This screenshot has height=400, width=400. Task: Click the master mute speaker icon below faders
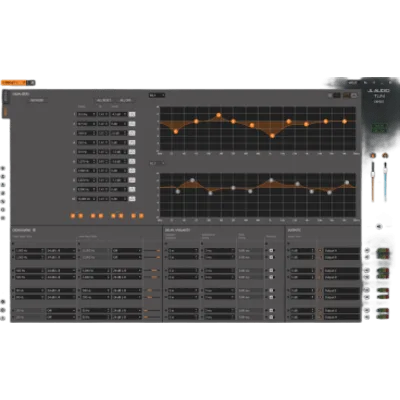tap(379, 227)
